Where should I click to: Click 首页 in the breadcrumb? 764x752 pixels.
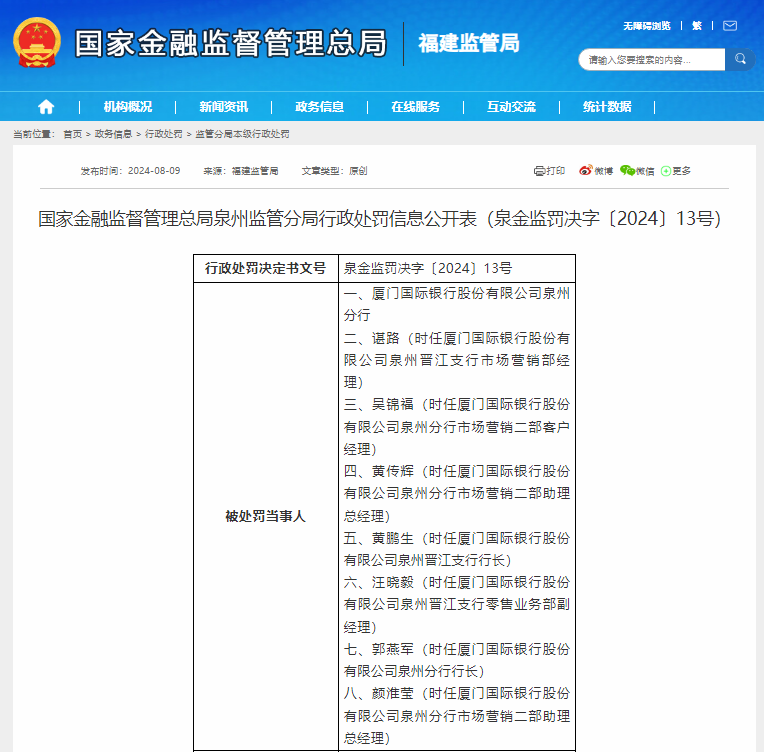(x=73, y=134)
